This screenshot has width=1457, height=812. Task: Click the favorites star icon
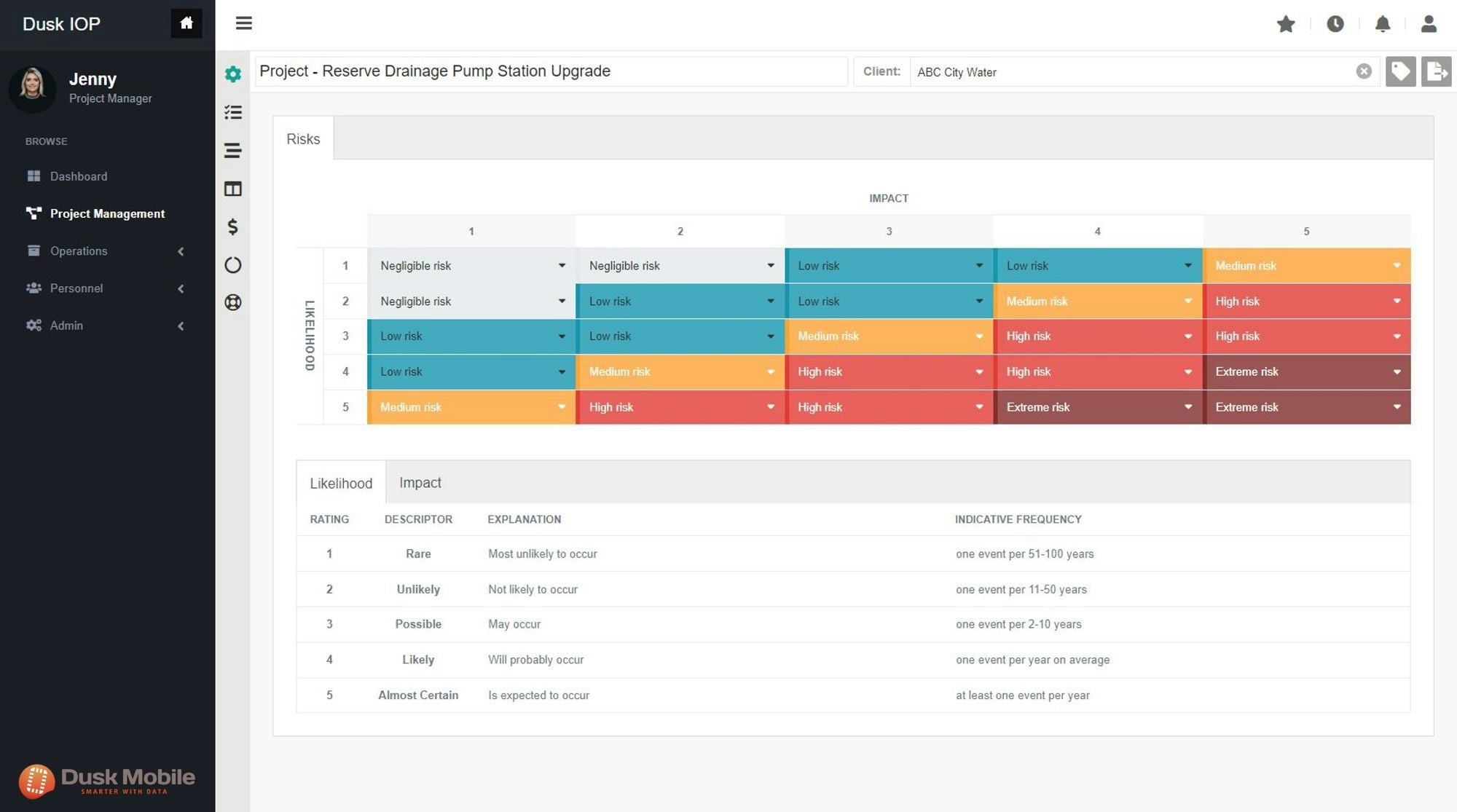1286,24
